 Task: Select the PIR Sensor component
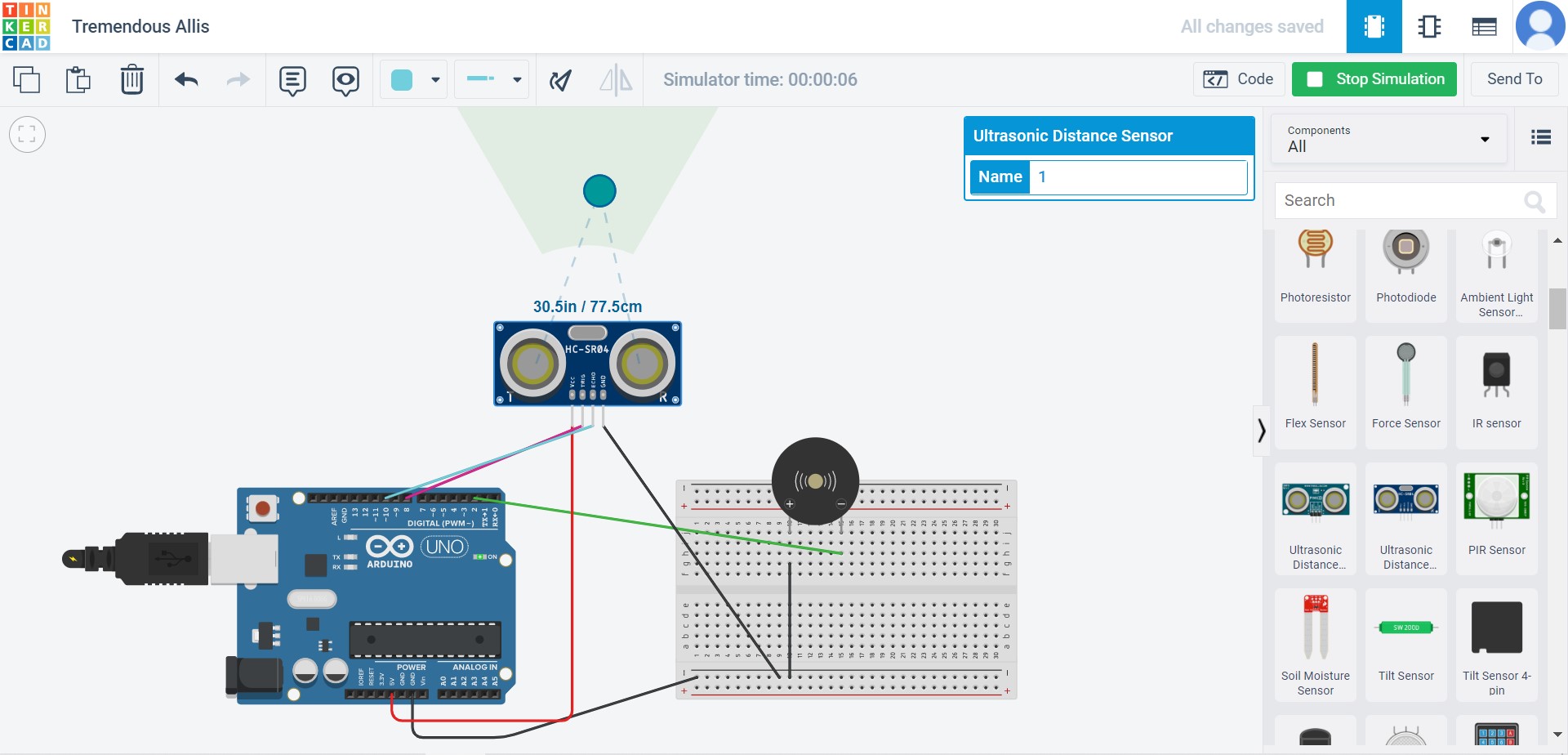point(1496,519)
